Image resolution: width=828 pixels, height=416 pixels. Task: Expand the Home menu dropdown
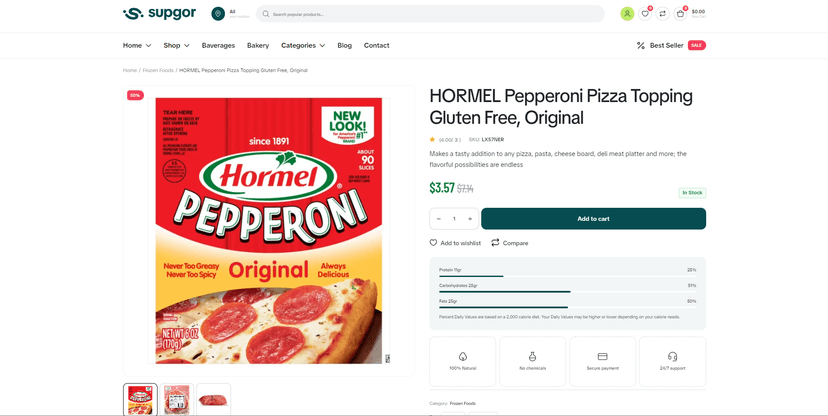click(137, 45)
